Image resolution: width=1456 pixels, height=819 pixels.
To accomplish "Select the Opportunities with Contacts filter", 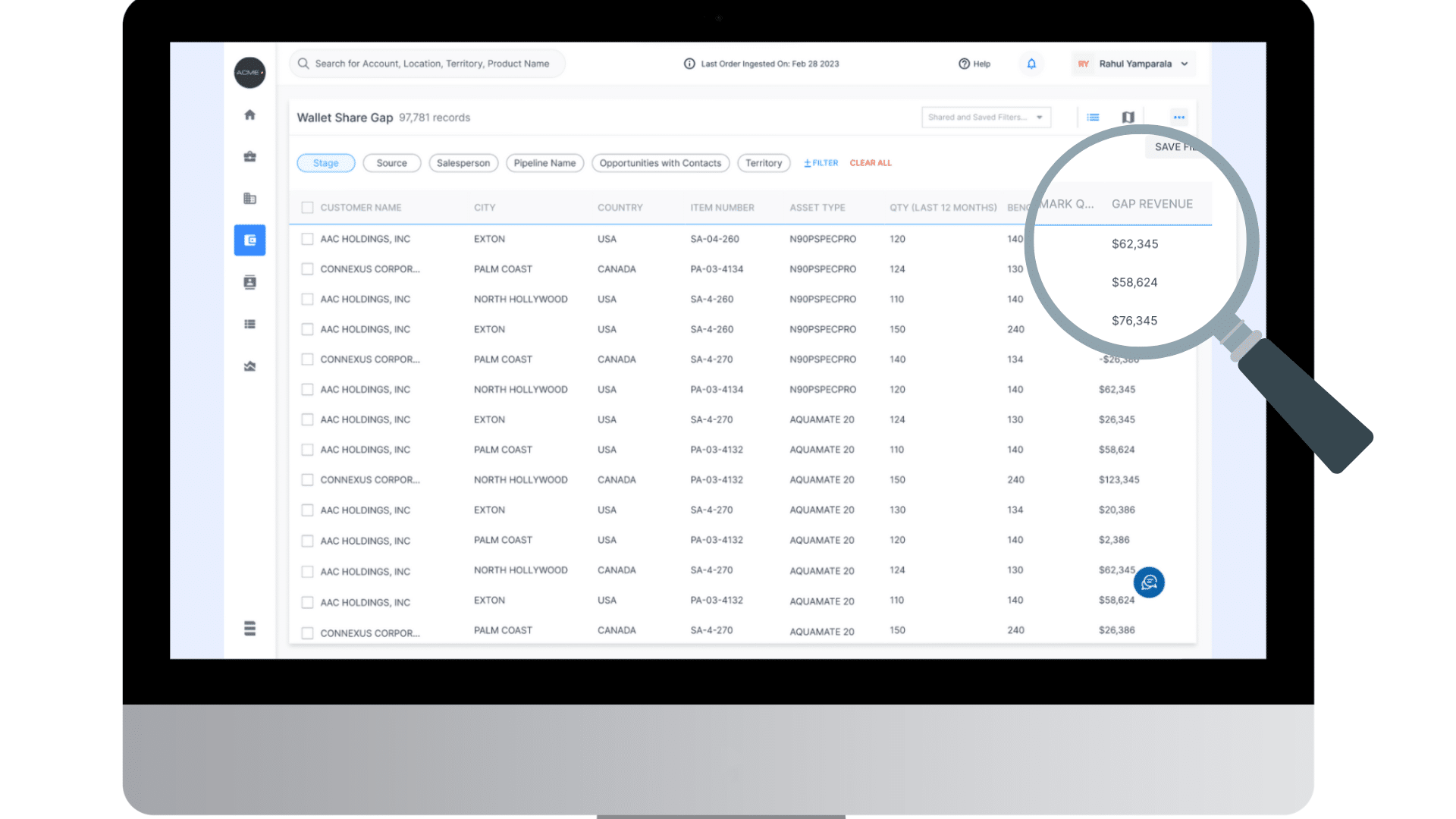I will click(660, 162).
